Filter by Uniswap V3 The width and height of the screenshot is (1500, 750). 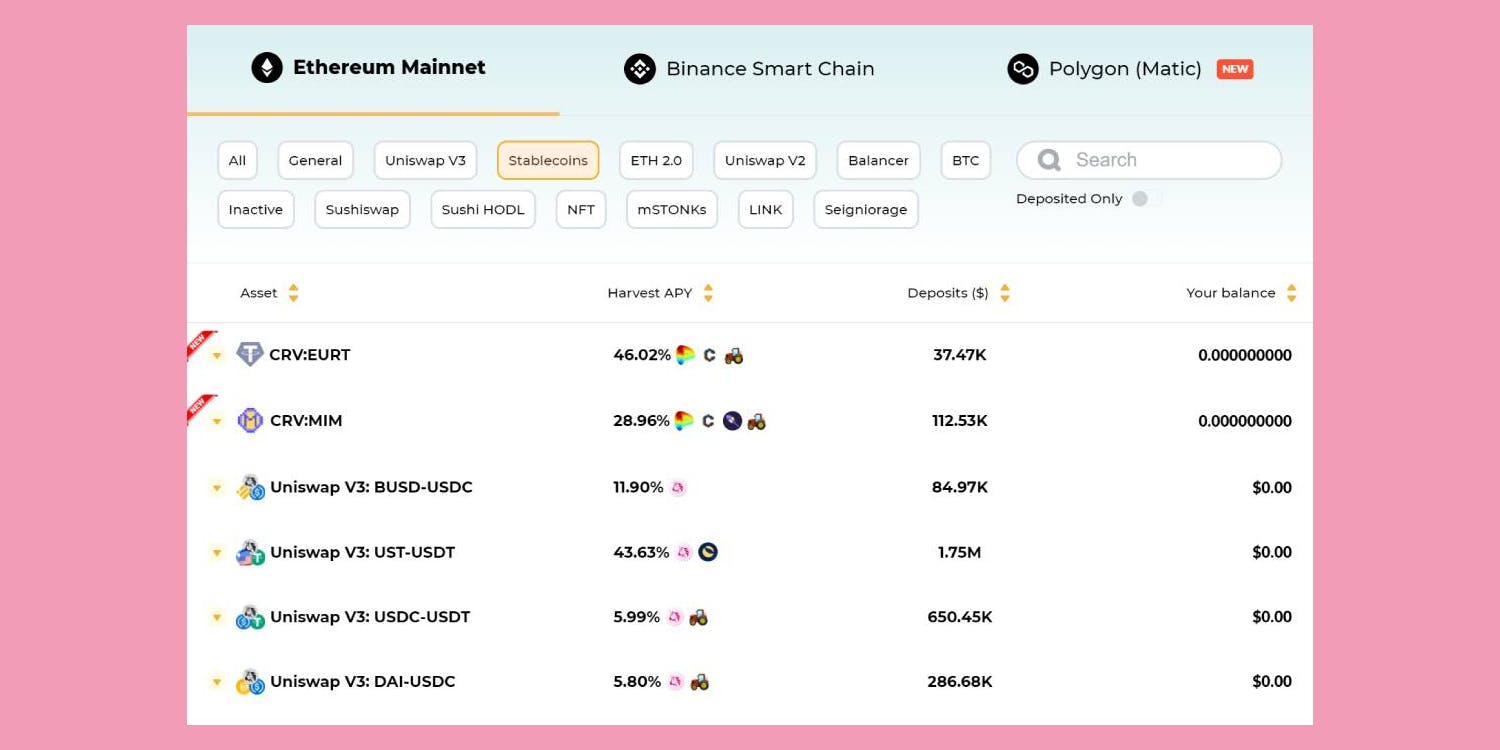coord(425,160)
